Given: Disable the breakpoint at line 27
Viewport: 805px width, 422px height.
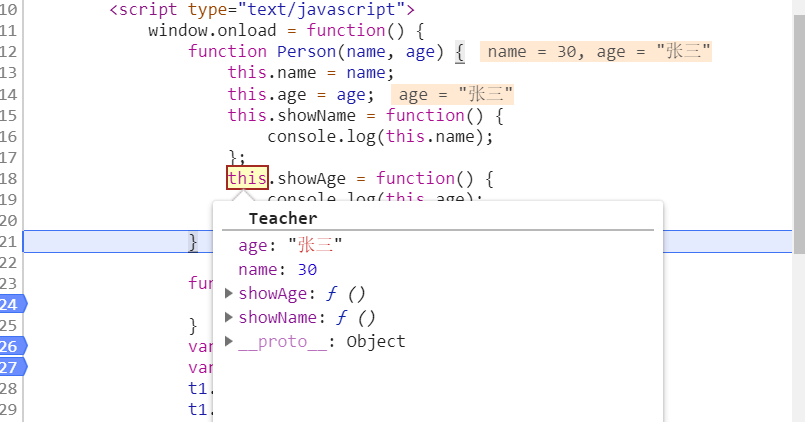Looking at the screenshot, I should point(9,367).
